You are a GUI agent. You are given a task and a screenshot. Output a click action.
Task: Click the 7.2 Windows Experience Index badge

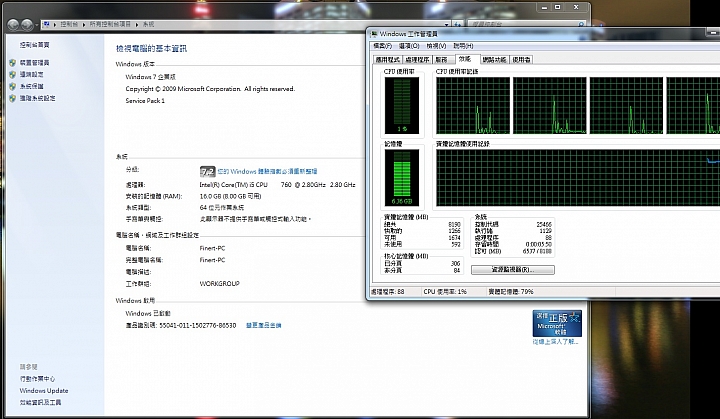point(208,171)
